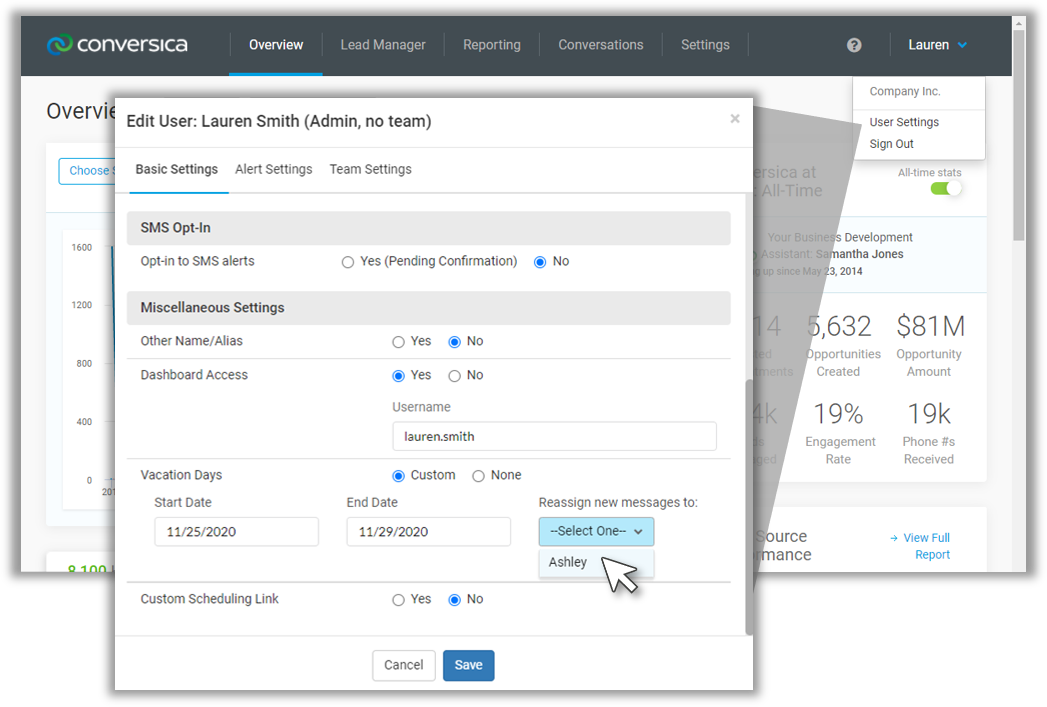1047x707 pixels.
Task: Click the "$81M" opportunity amount value
Action: click(x=930, y=326)
